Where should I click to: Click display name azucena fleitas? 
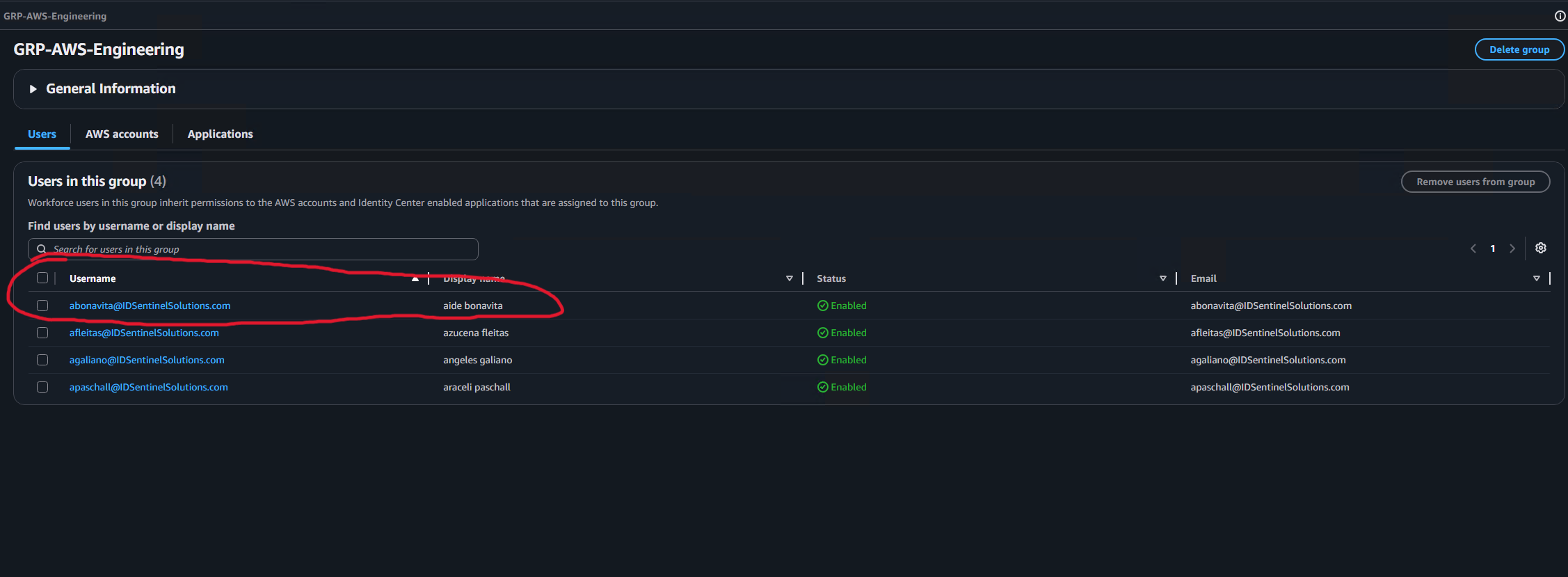coord(476,333)
